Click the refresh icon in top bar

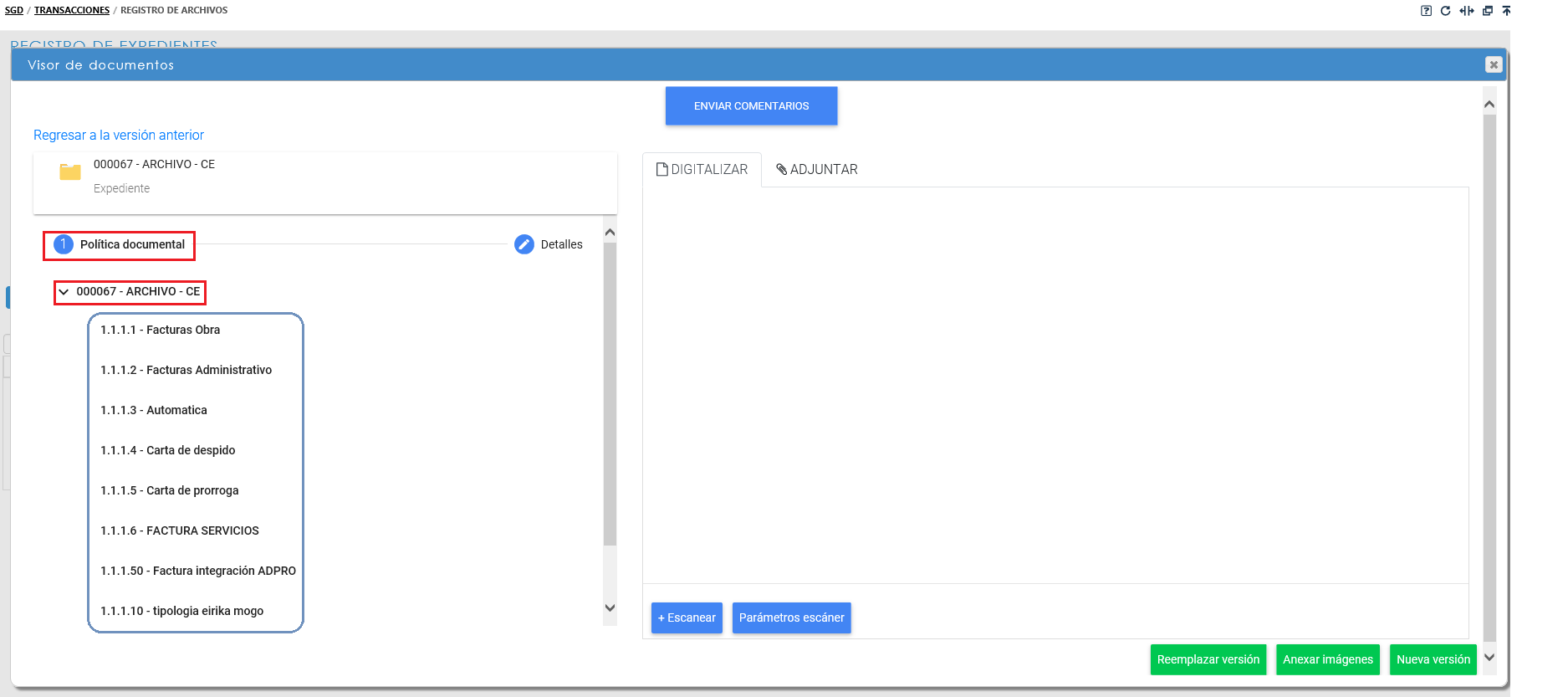coord(1445,11)
